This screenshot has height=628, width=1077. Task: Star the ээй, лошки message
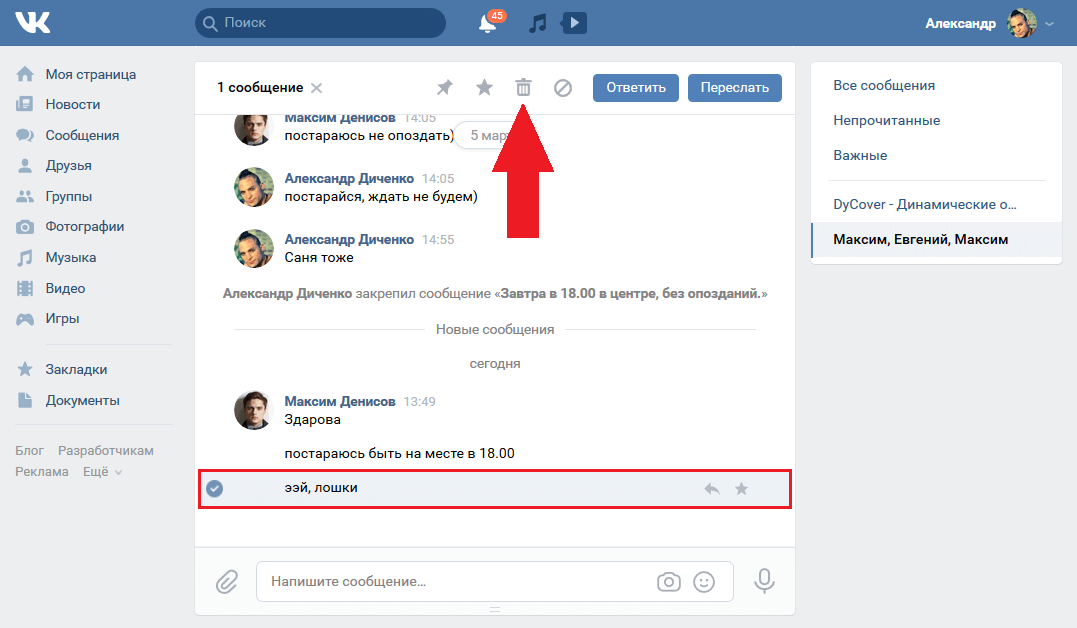coord(741,489)
